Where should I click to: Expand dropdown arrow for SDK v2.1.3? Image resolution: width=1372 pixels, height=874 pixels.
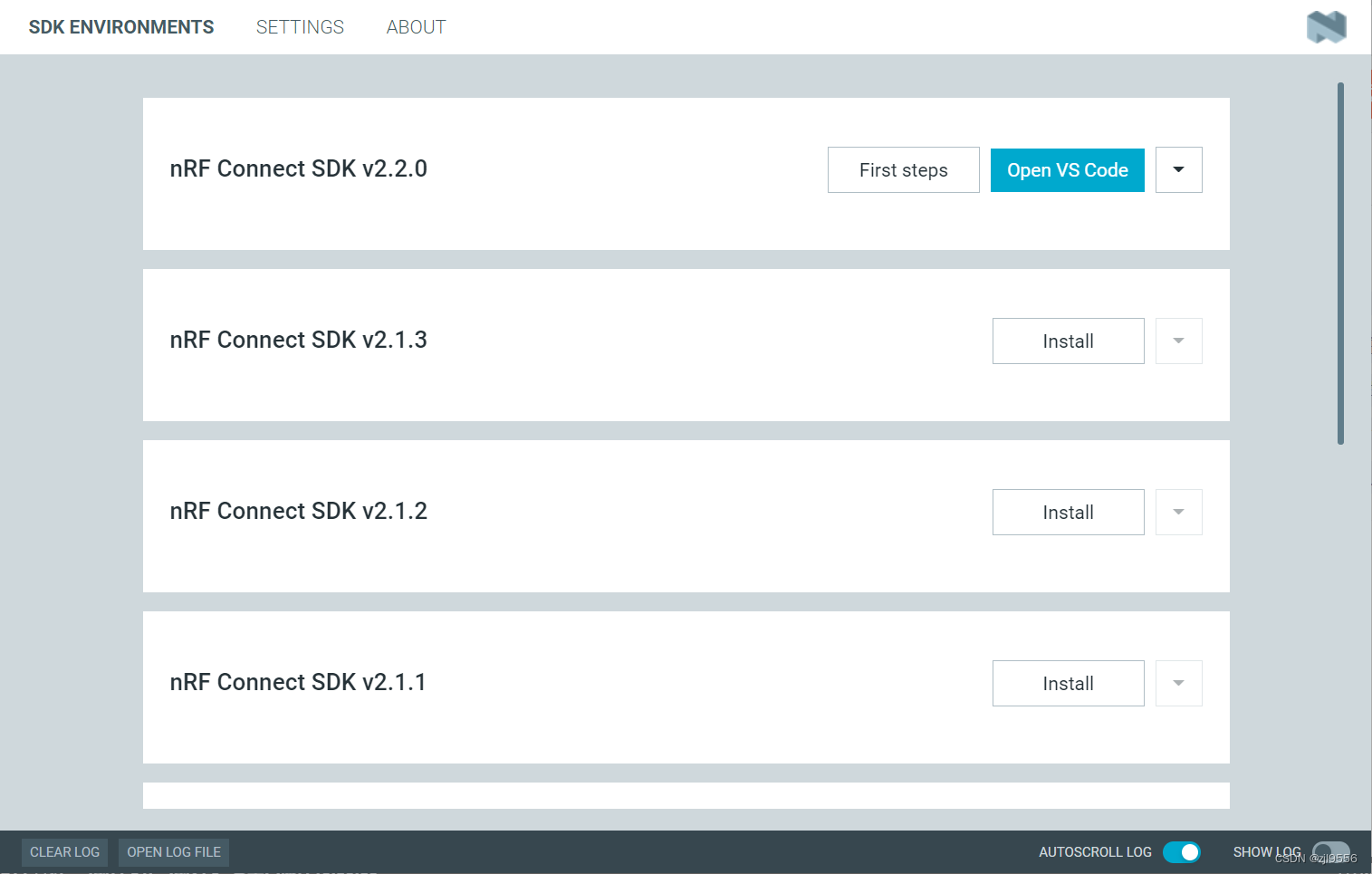(1179, 341)
